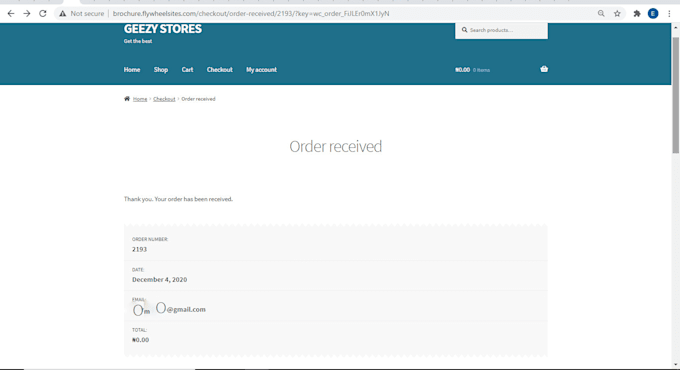Open the Home menu item
The width and height of the screenshot is (680, 370).
(132, 69)
